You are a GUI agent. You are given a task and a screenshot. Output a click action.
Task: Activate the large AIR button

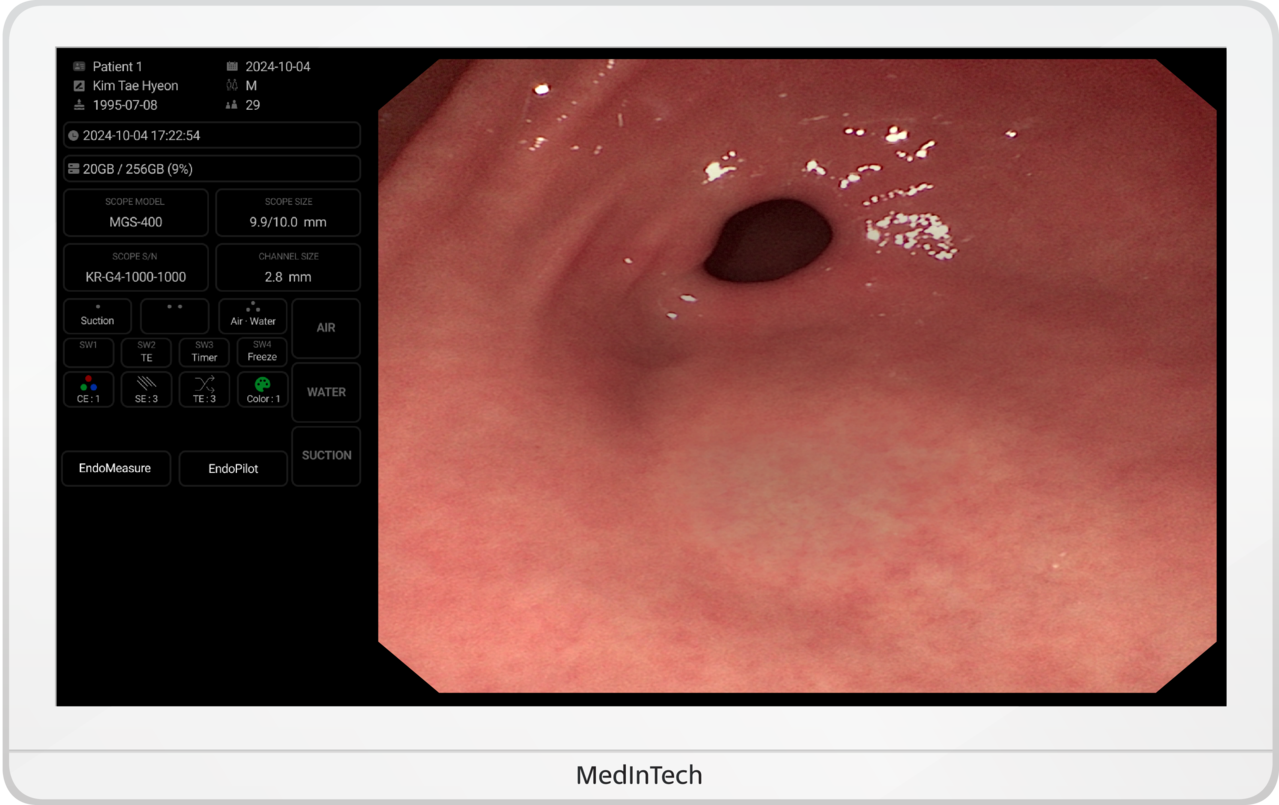point(326,328)
